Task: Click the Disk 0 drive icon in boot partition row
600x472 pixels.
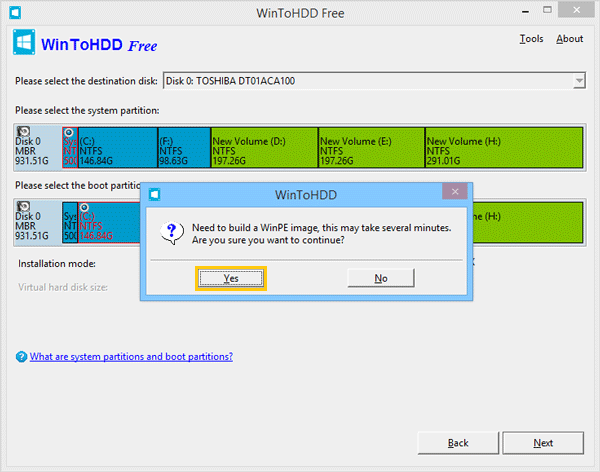Action: [x=24, y=207]
